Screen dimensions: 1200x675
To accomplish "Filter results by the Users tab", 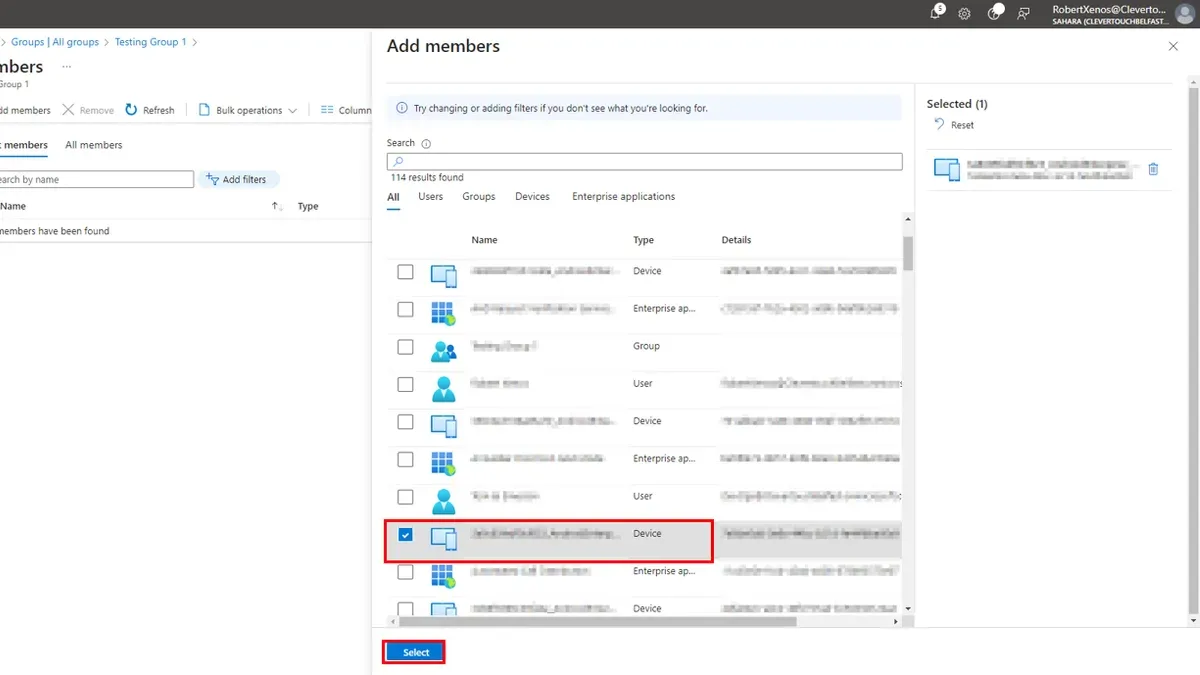I will (x=431, y=197).
